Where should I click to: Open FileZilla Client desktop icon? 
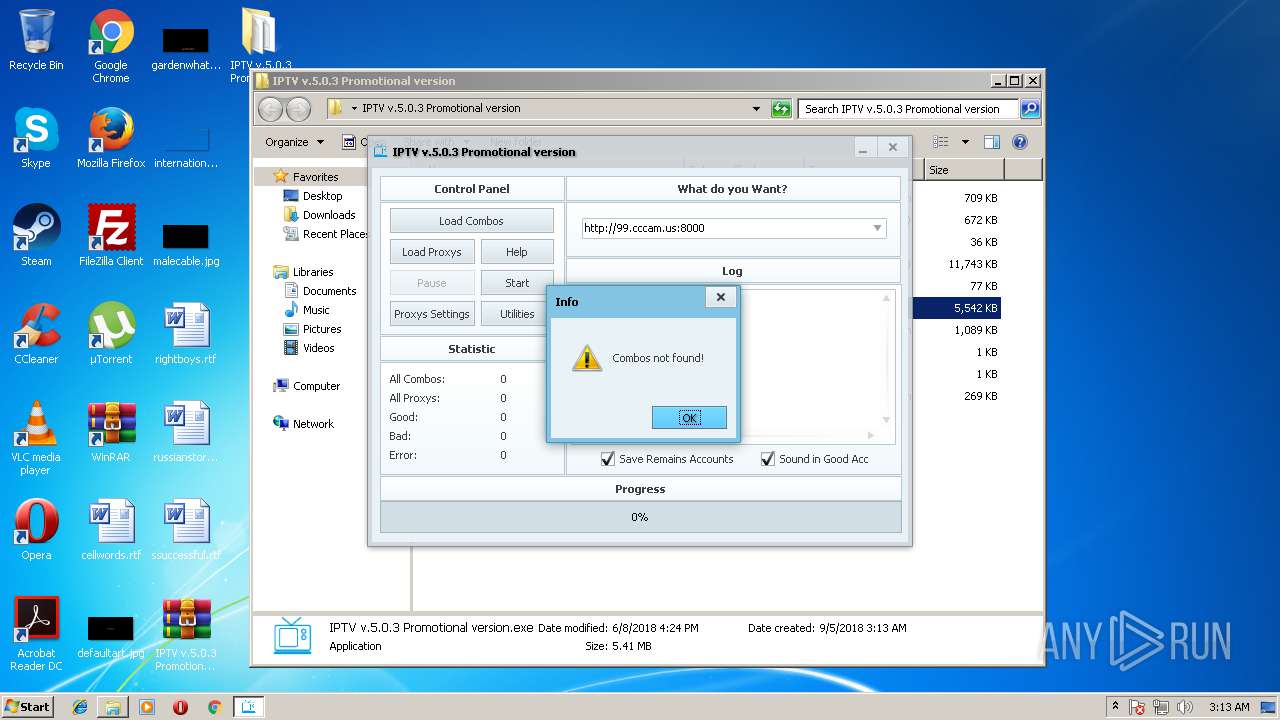click(111, 236)
